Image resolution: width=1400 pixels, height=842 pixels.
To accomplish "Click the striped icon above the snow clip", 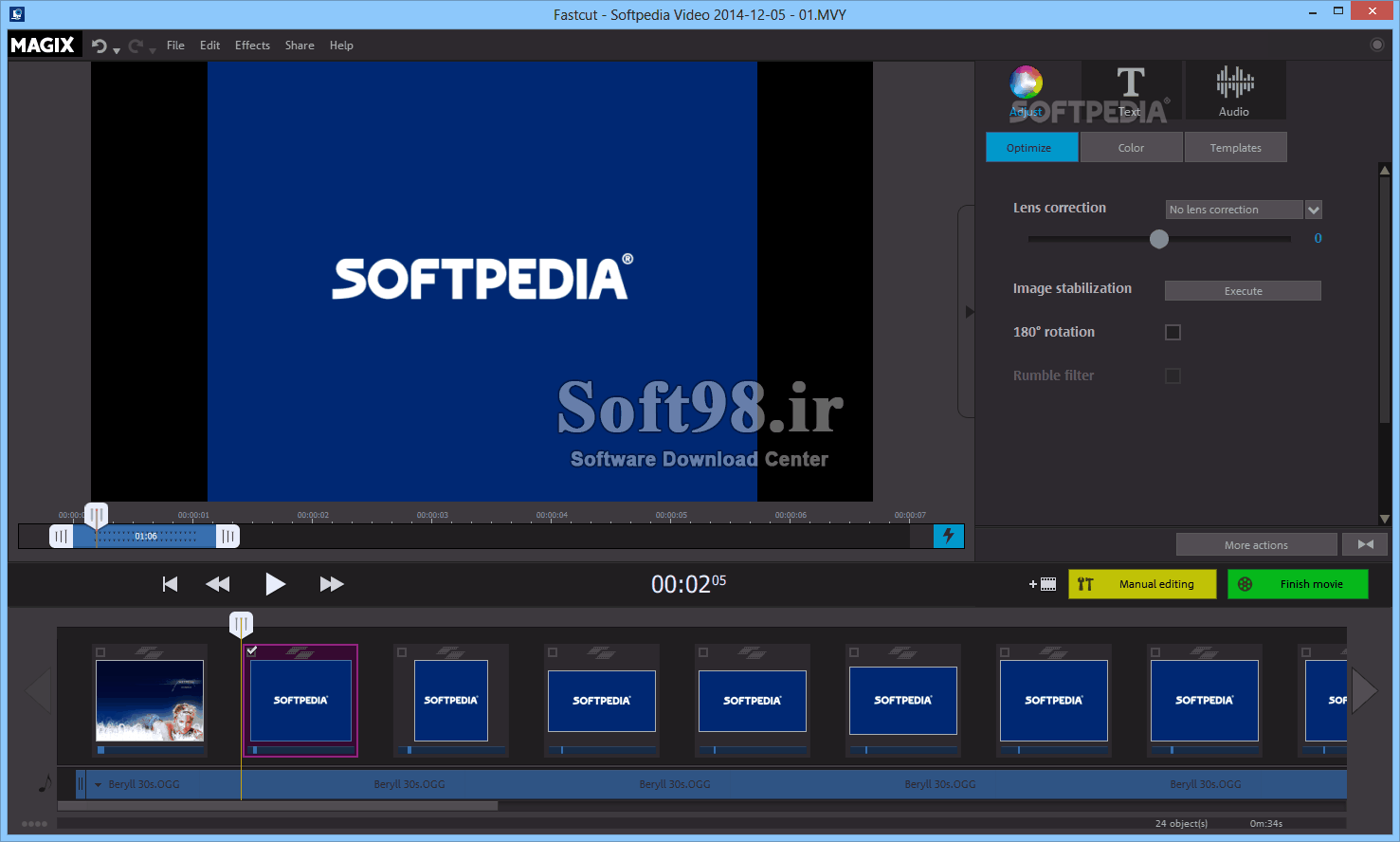I will click(150, 652).
